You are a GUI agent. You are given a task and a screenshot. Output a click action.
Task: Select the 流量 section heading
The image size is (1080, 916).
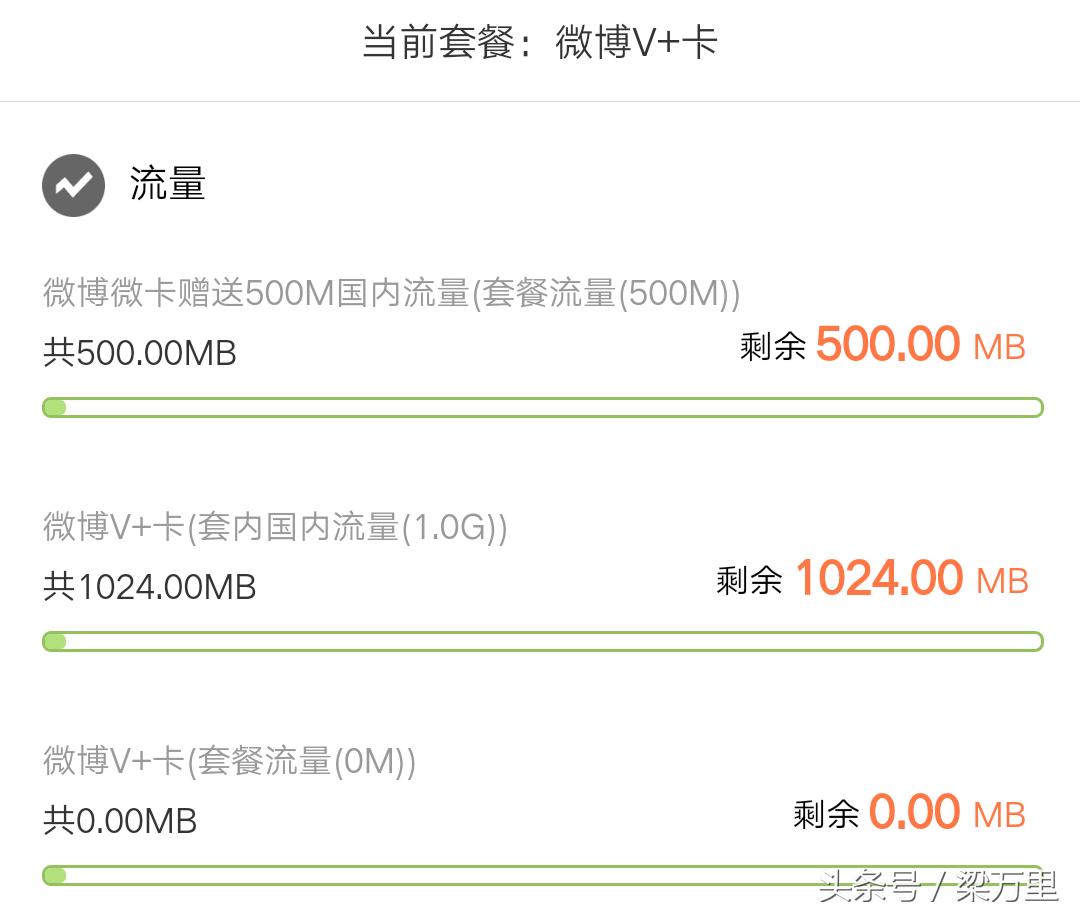click(x=167, y=184)
